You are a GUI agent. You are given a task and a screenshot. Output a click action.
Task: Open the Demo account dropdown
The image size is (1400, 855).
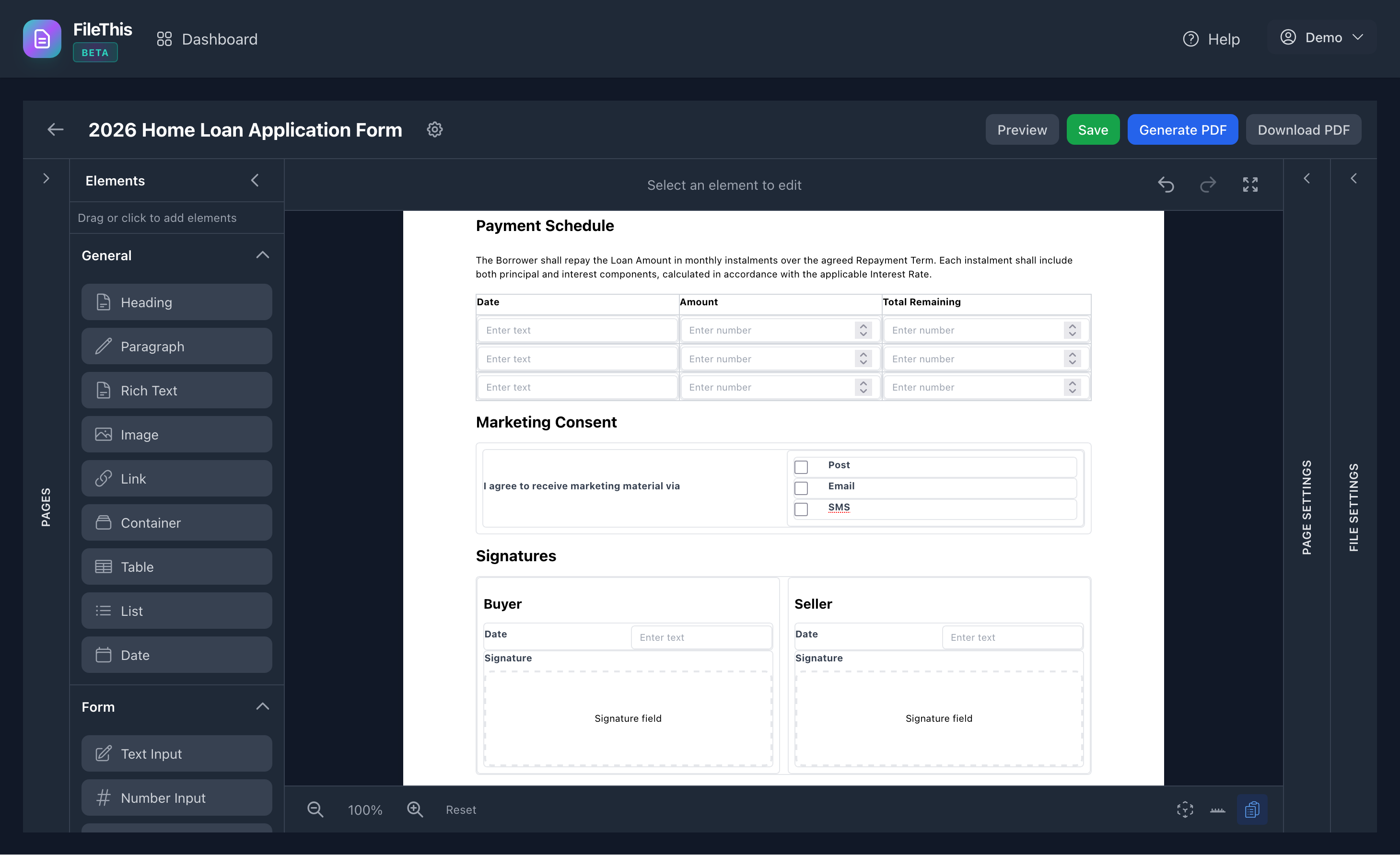(1324, 37)
